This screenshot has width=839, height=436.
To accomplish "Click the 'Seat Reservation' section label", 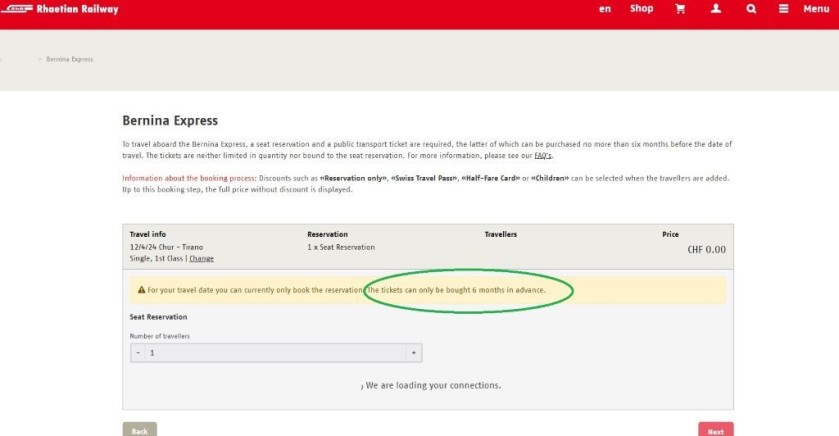I will tap(158, 317).
